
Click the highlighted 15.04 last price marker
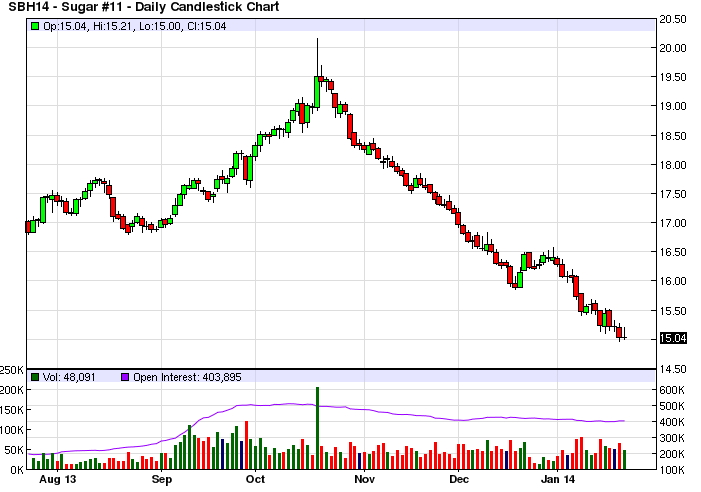click(x=673, y=338)
